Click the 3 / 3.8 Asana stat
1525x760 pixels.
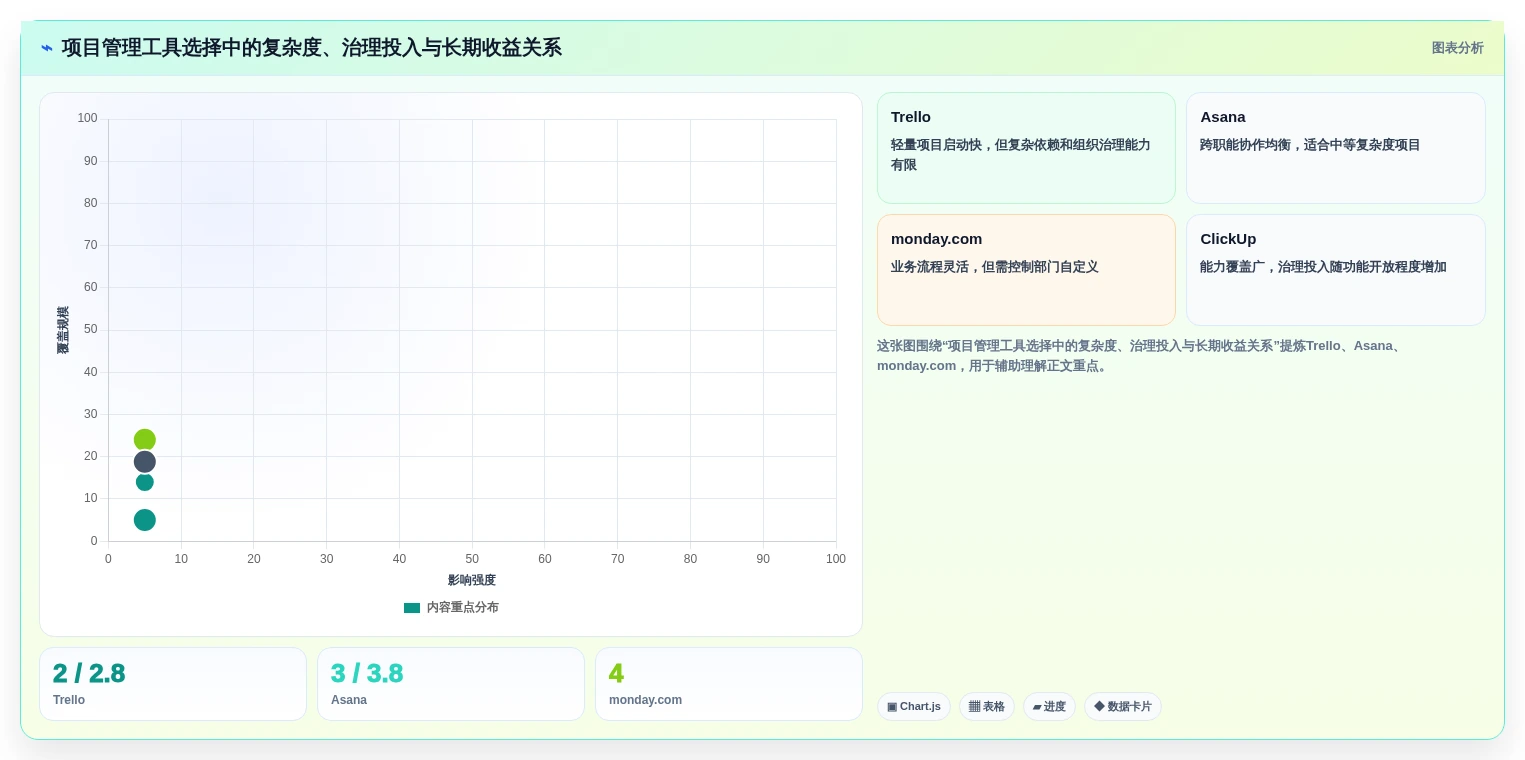367,674
